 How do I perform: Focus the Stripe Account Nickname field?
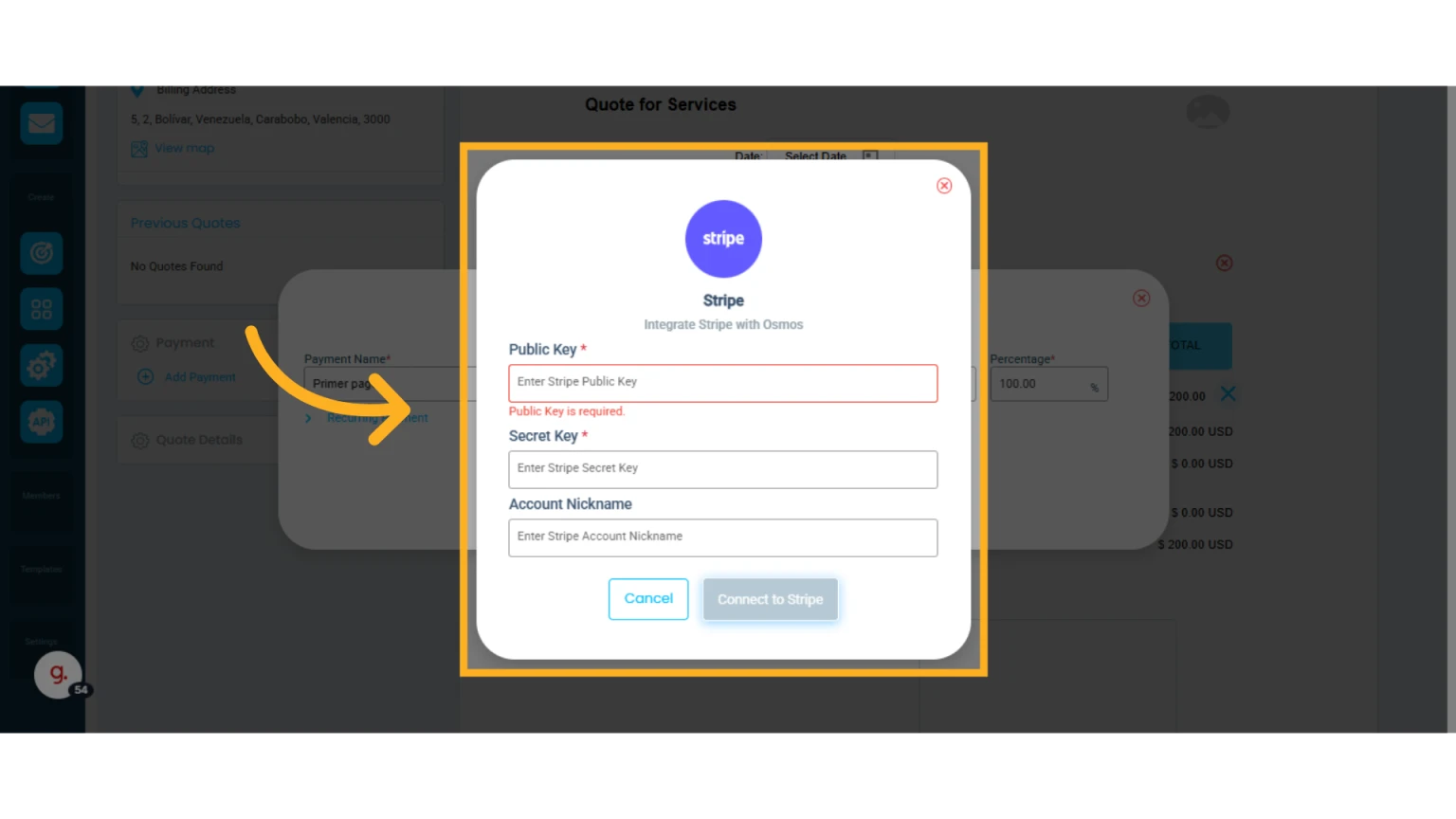723,537
